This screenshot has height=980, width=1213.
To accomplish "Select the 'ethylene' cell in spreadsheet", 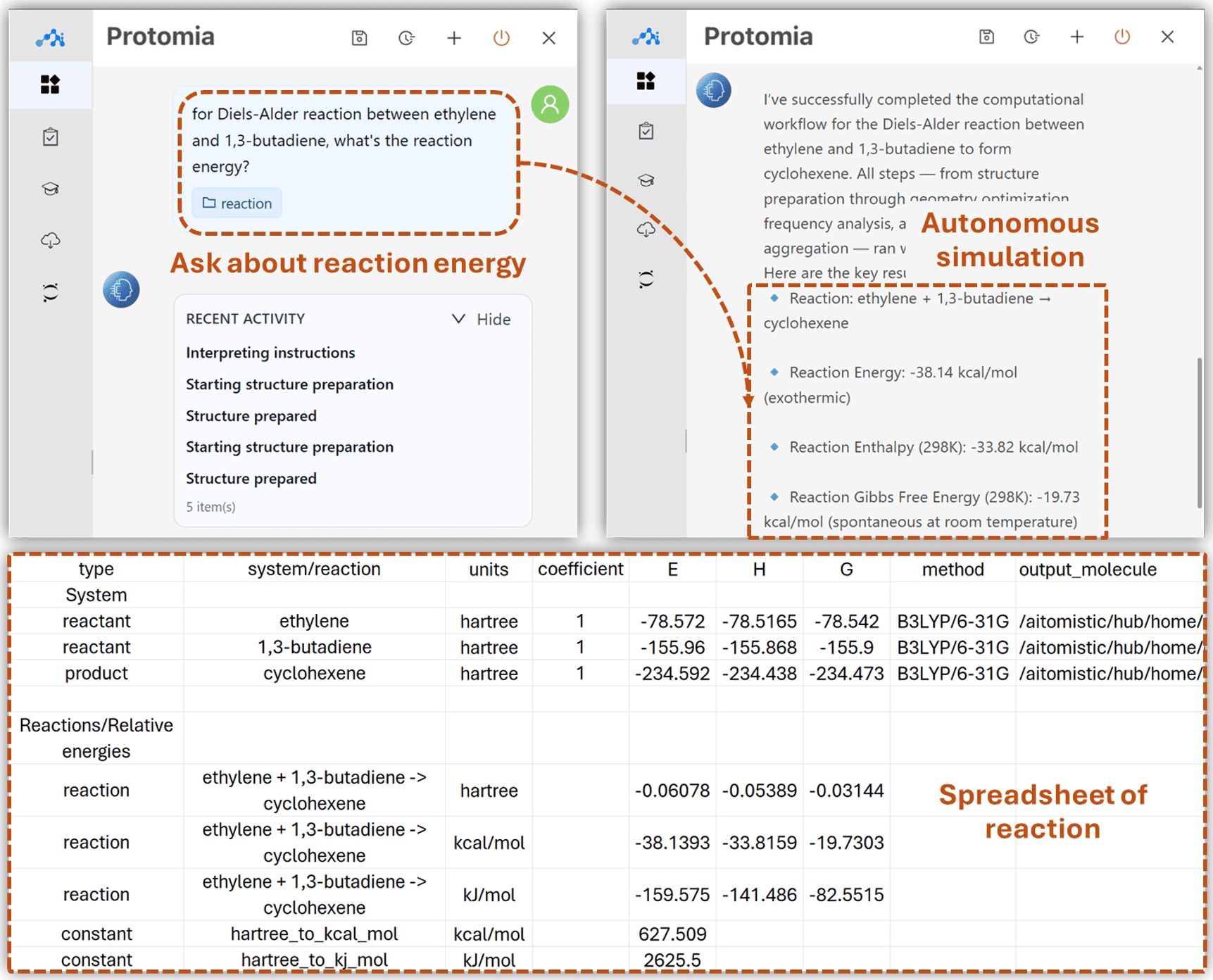I will point(314,621).
